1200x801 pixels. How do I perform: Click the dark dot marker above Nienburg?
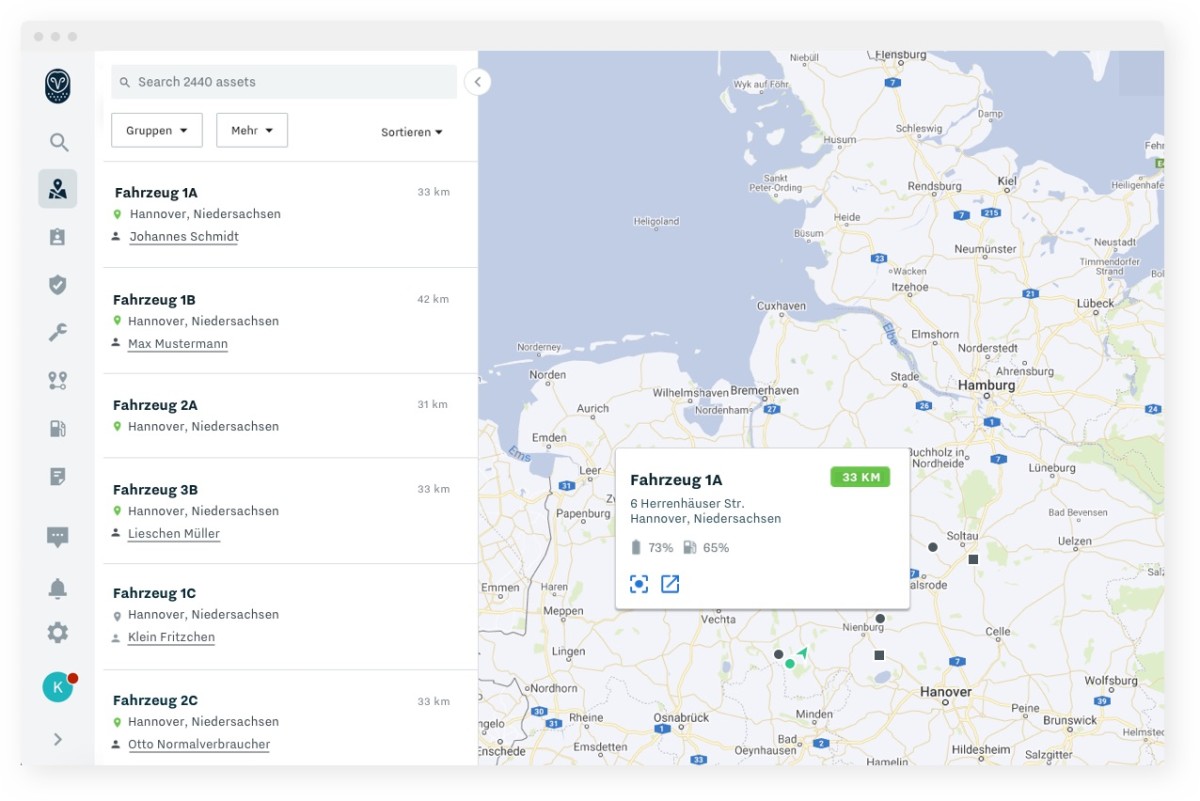pyautogui.click(x=880, y=618)
